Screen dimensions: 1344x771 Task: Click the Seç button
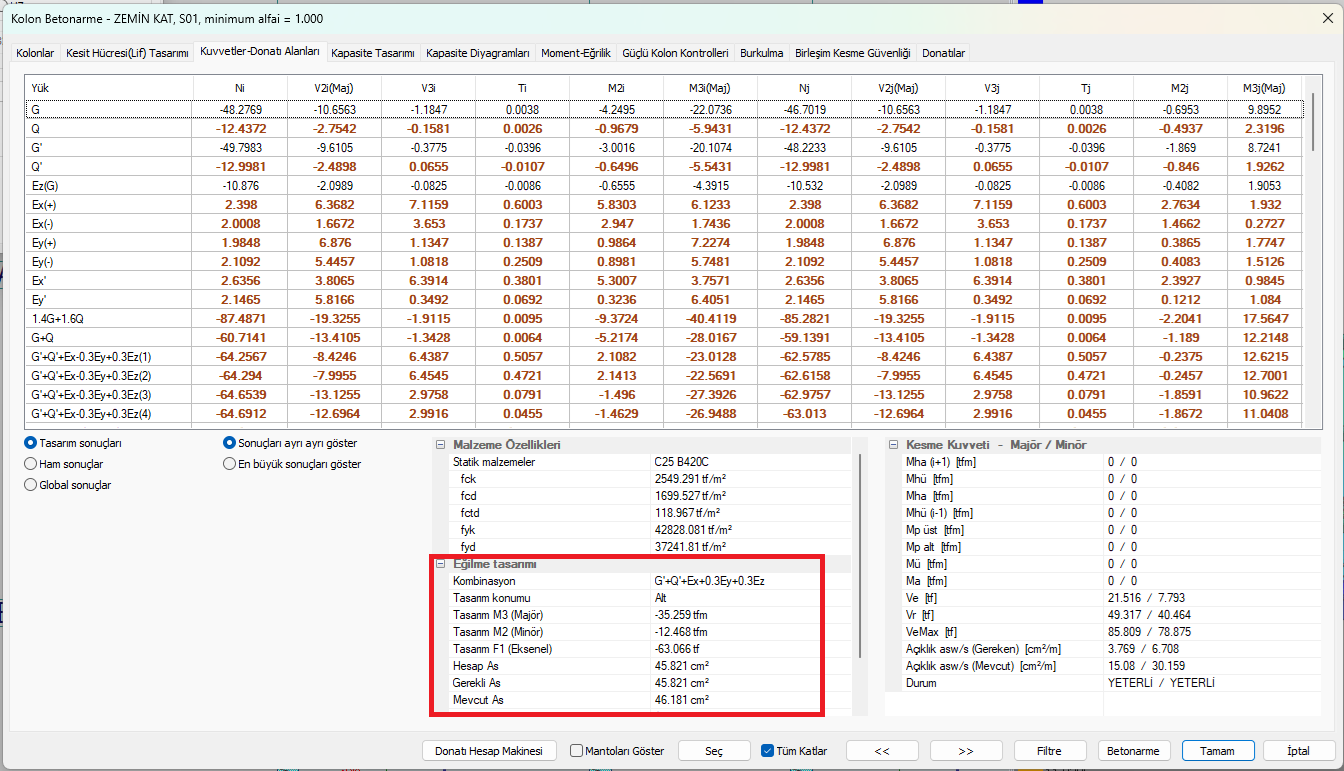click(714, 751)
